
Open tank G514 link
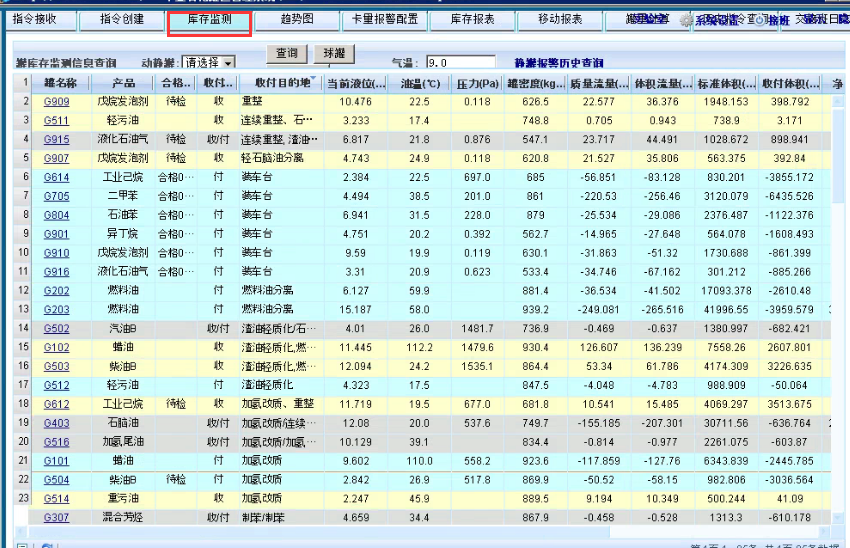click(x=56, y=499)
